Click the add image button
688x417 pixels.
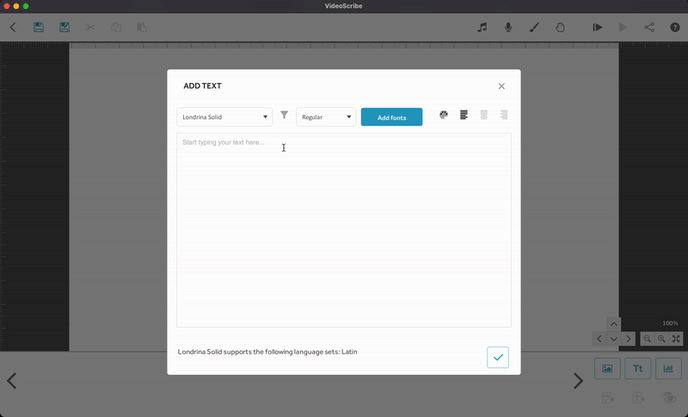pos(607,368)
